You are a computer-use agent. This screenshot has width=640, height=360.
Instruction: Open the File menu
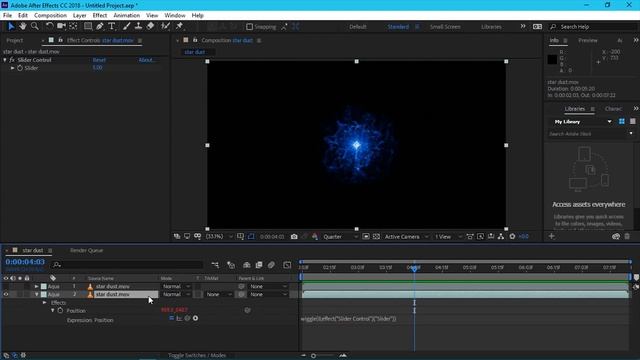(7, 16)
